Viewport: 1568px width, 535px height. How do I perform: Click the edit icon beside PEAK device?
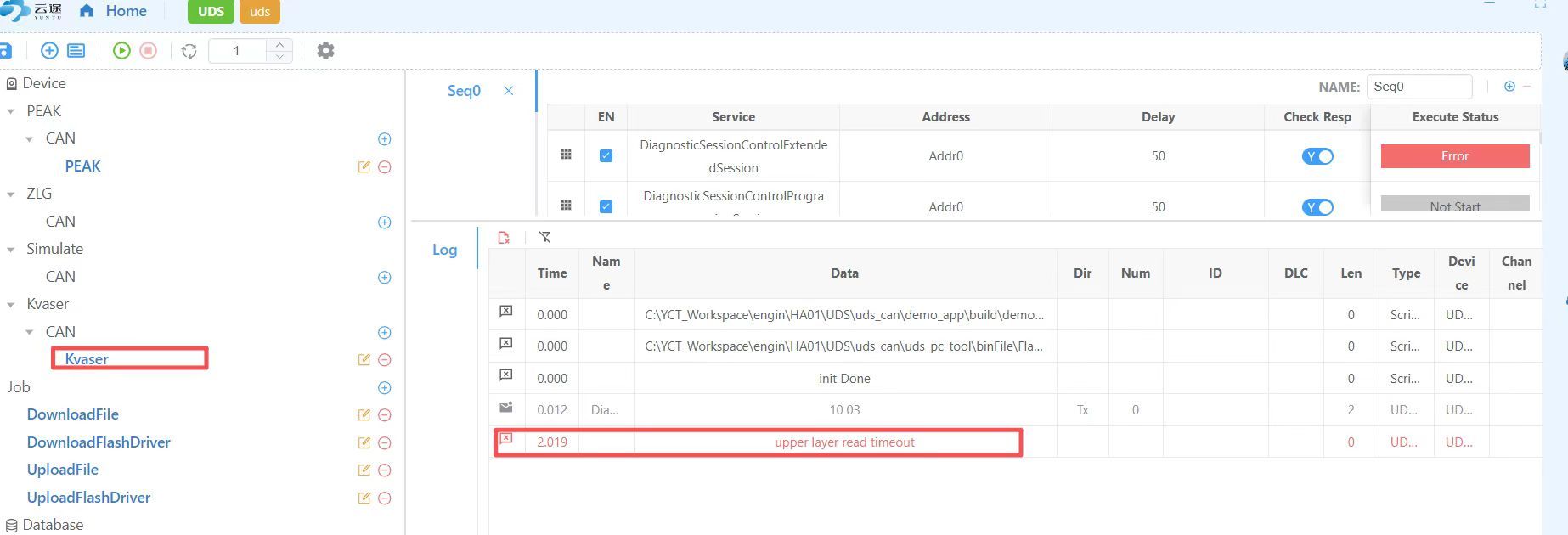click(x=364, y=167)
